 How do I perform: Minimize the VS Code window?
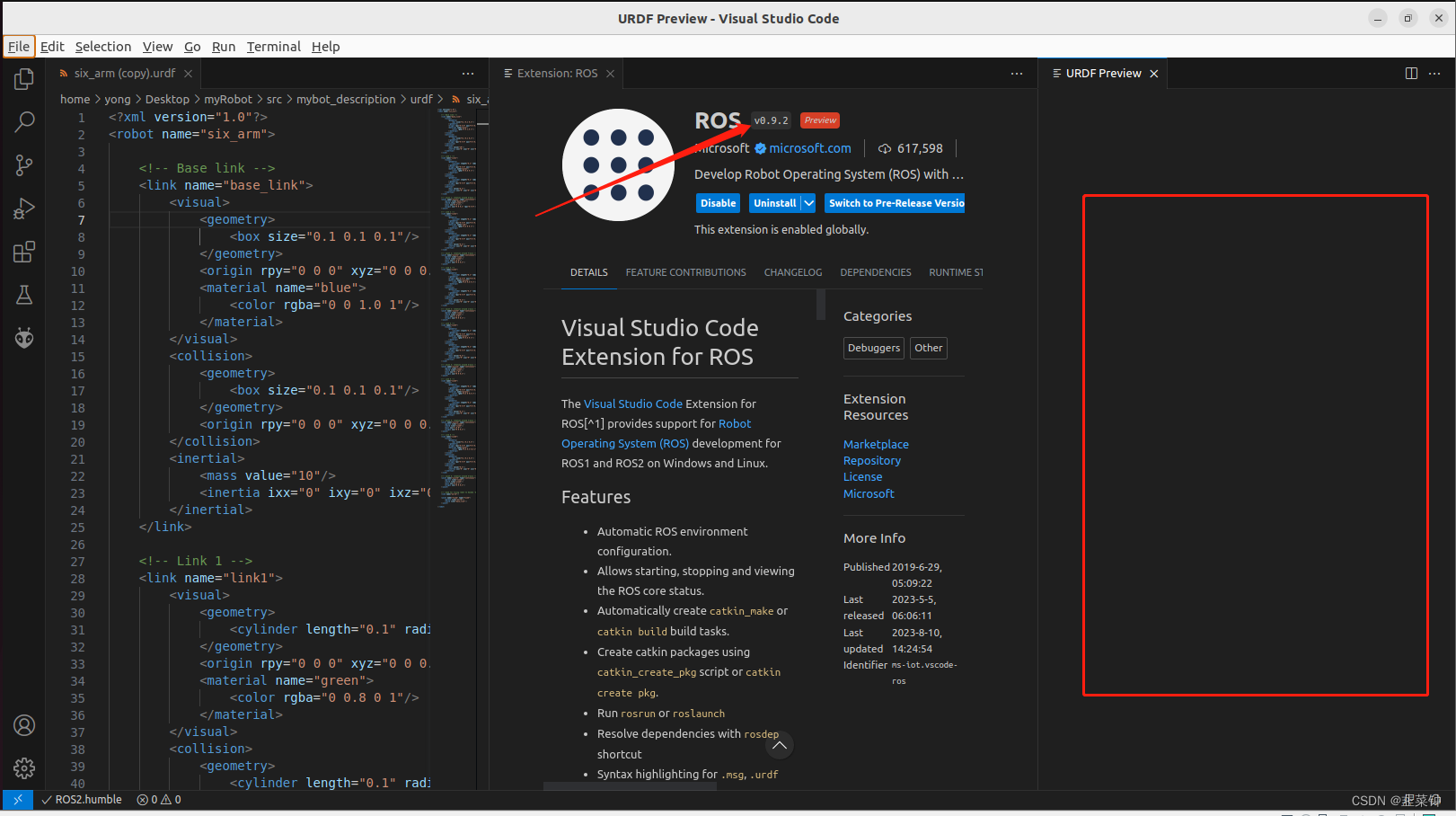click(x=1378, y=18)
